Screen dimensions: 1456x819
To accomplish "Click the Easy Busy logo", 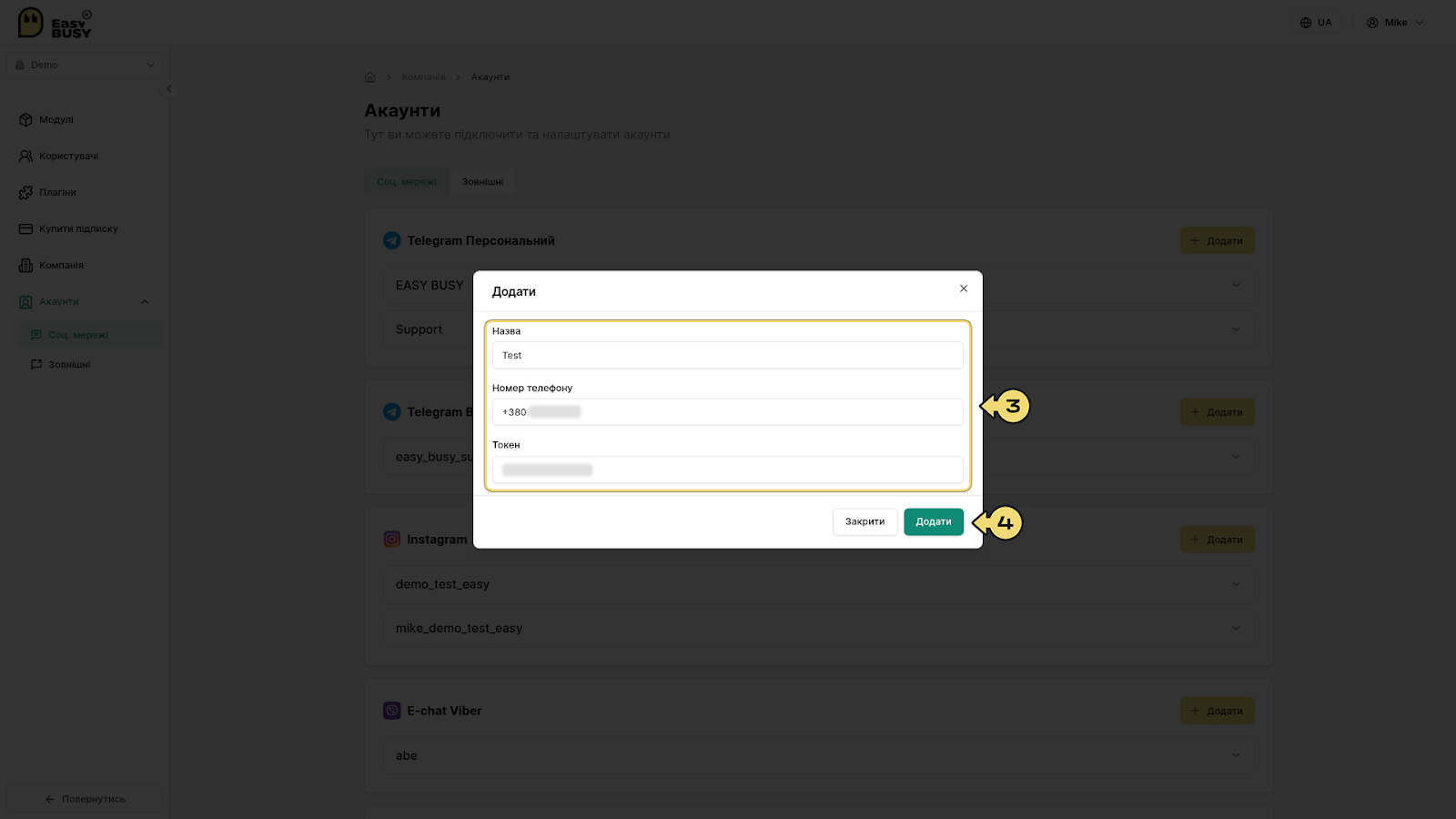I will pos(55,23).
